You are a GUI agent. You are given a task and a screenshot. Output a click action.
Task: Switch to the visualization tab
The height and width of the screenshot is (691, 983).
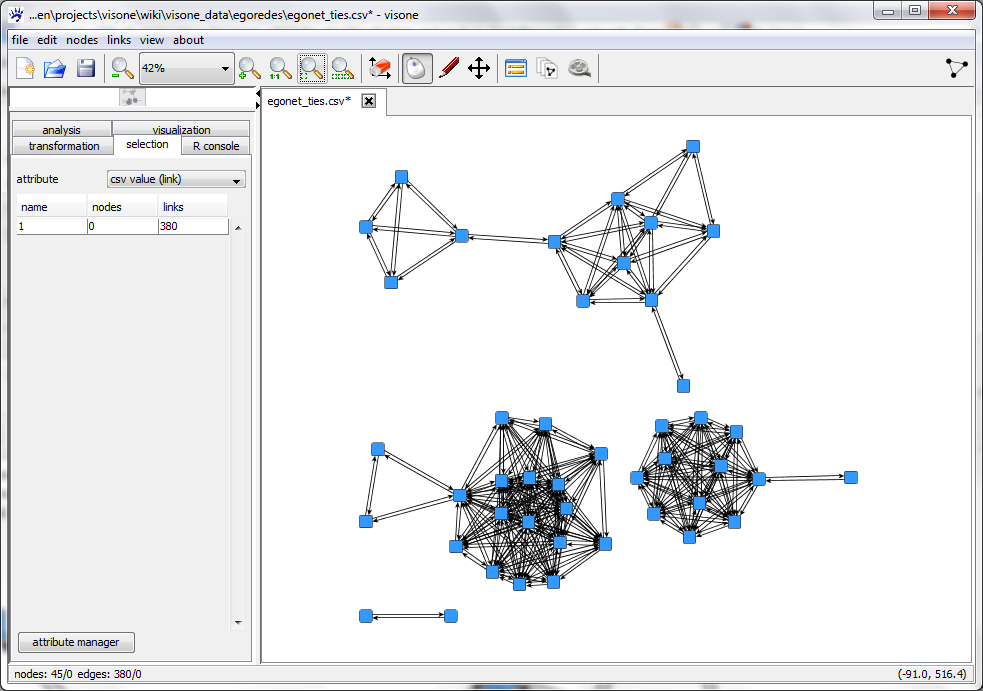pyautogui.click(x=181, y=129)
